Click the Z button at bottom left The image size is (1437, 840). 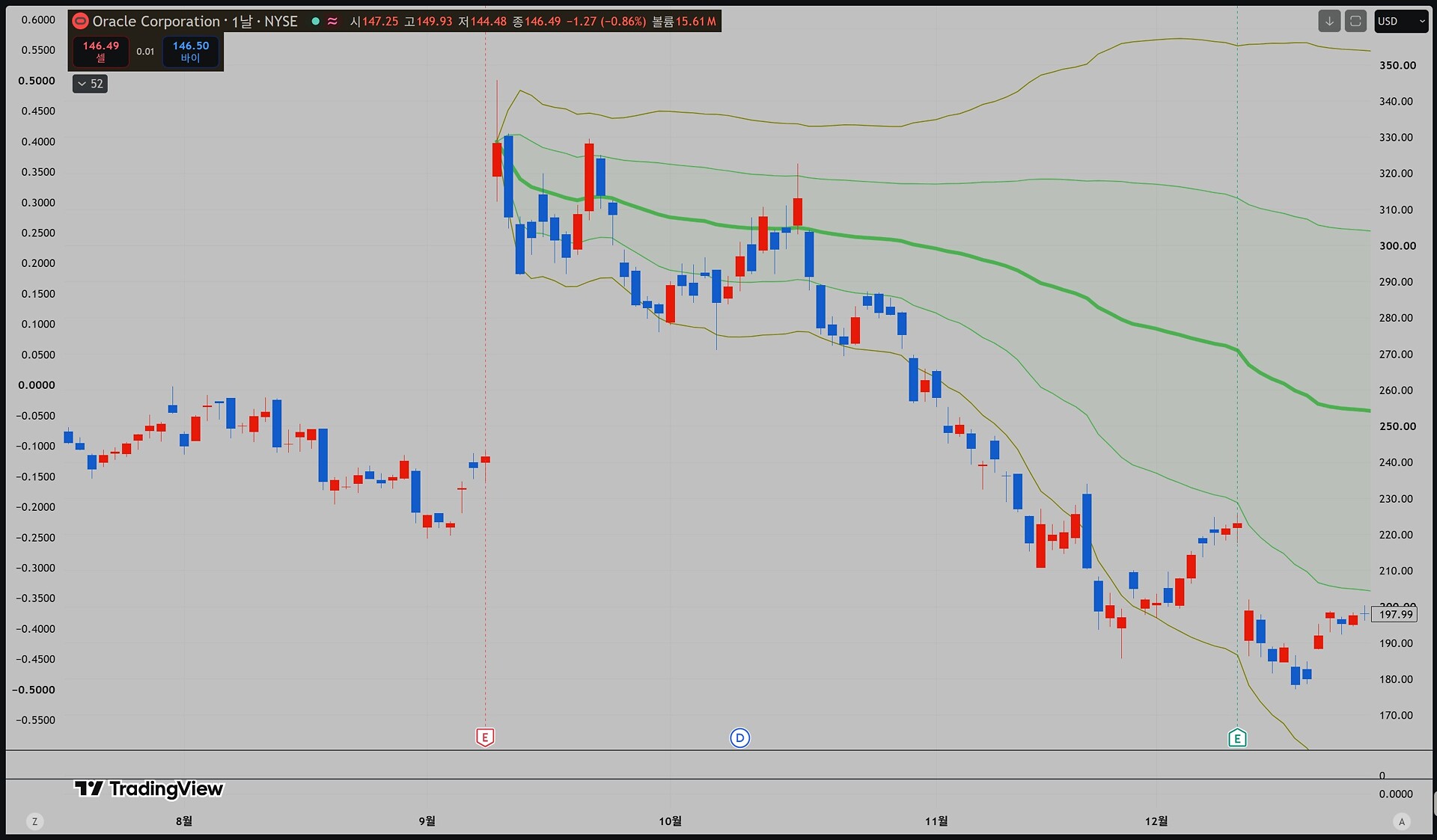34,821
